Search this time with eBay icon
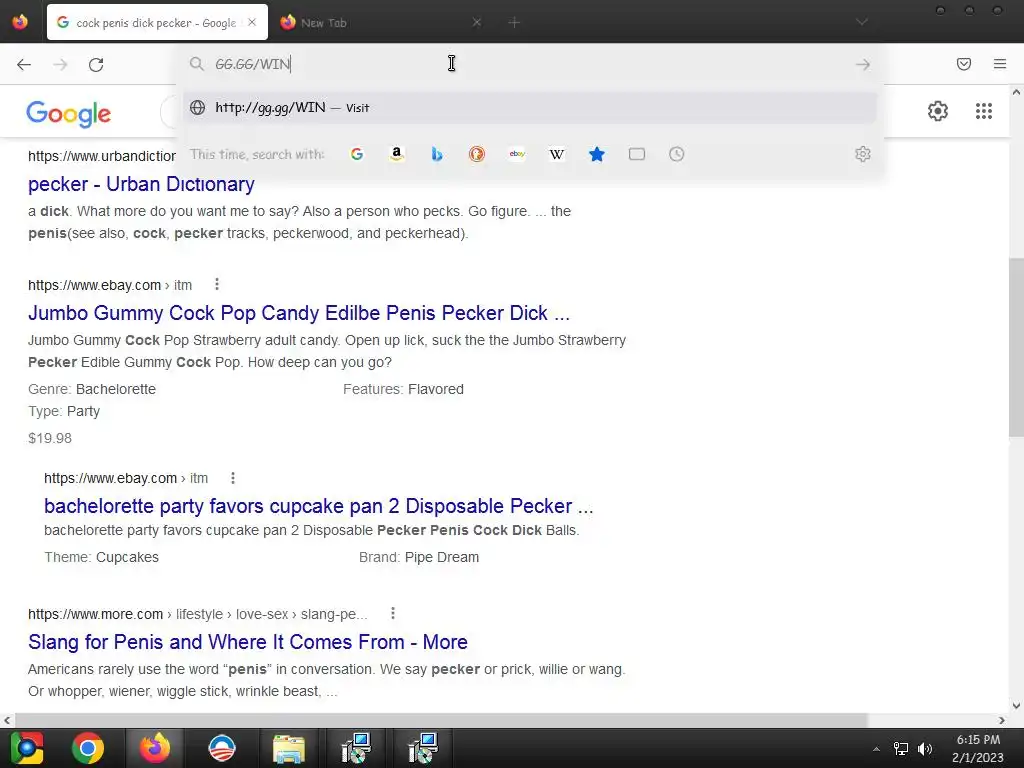The height and width of the screenshot is (768, 1024). [517, 154]
